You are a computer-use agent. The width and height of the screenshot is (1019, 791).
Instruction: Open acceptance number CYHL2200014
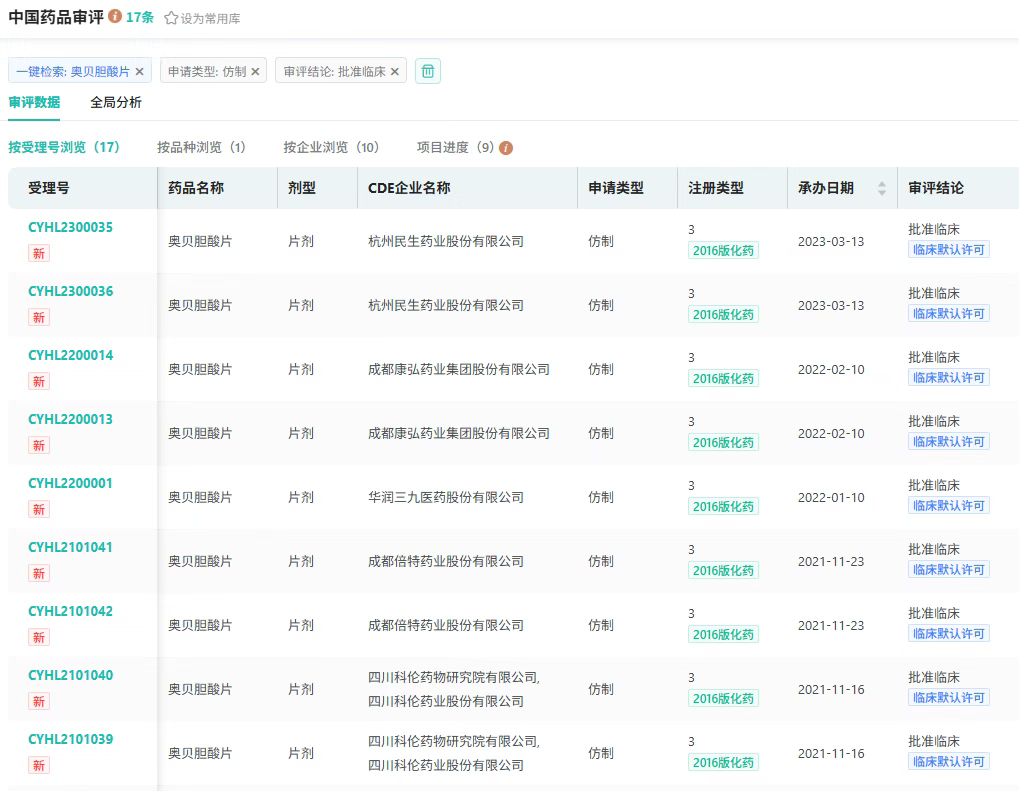[70, 355]
